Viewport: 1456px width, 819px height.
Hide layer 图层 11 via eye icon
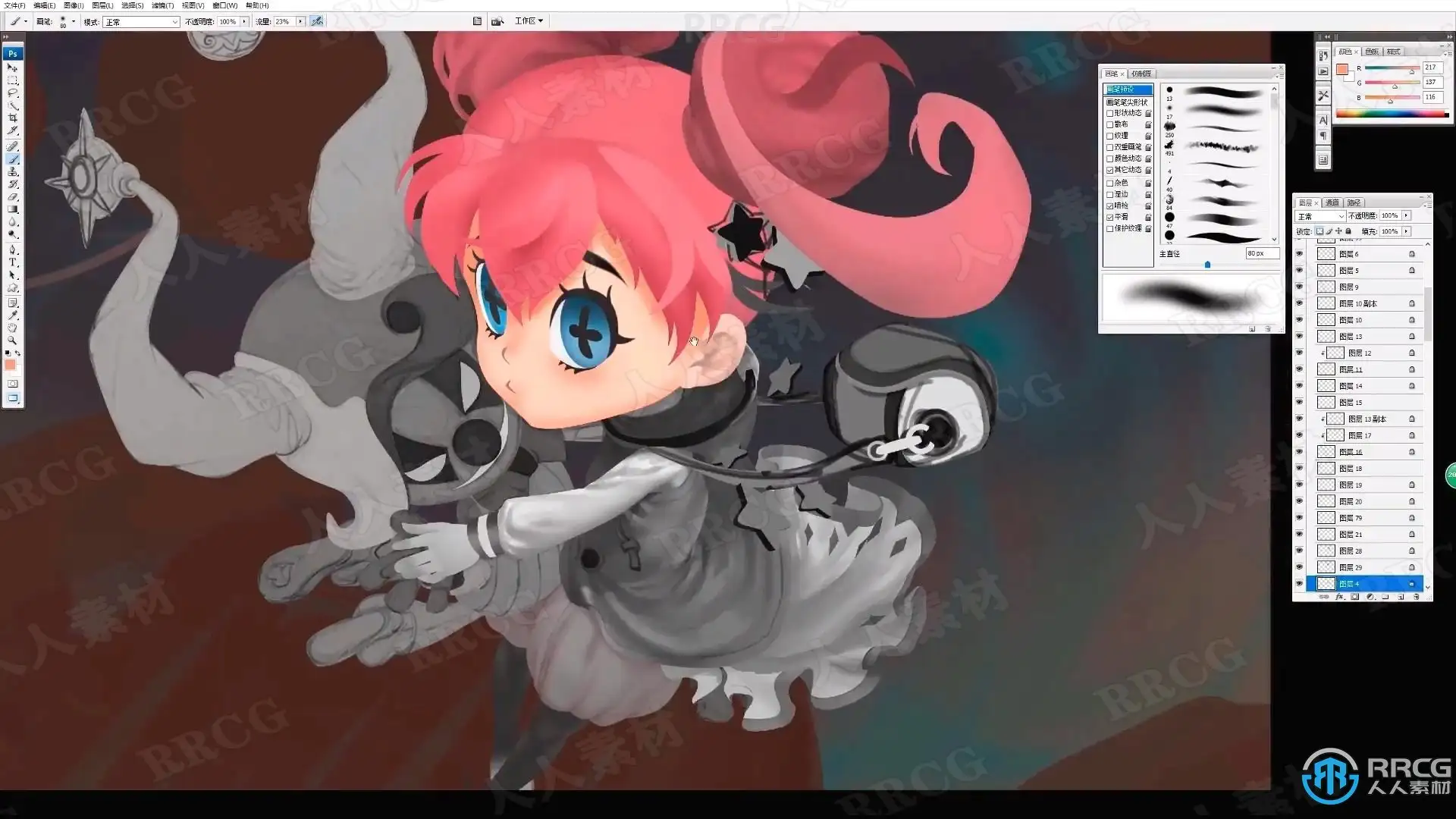tap(1299, 369)
